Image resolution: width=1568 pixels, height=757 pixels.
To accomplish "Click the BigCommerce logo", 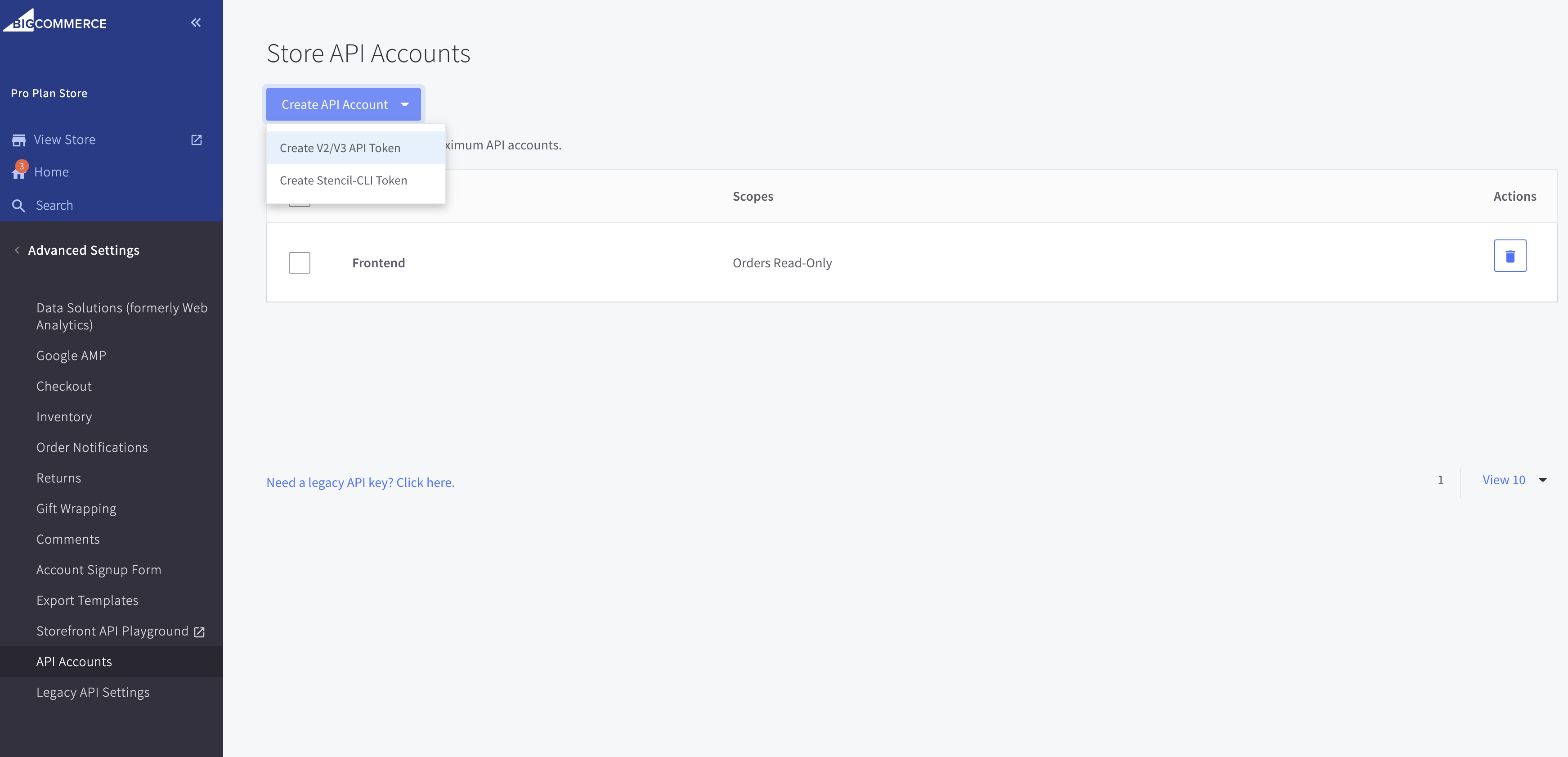I will [x=55, y=21].
